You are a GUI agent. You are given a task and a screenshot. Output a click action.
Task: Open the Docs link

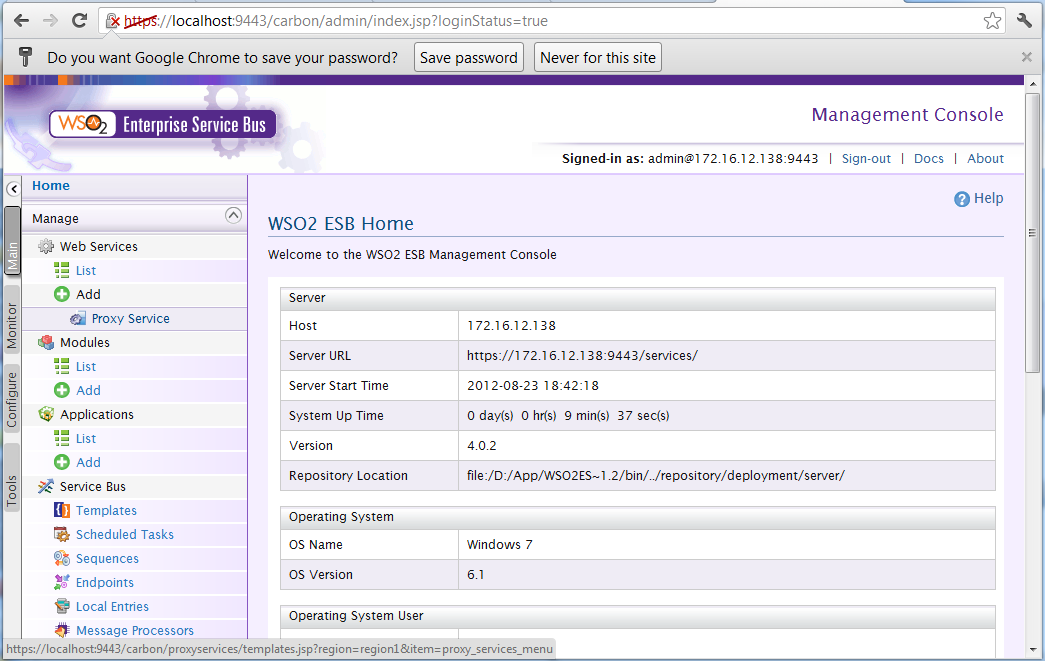click(928, 159)
